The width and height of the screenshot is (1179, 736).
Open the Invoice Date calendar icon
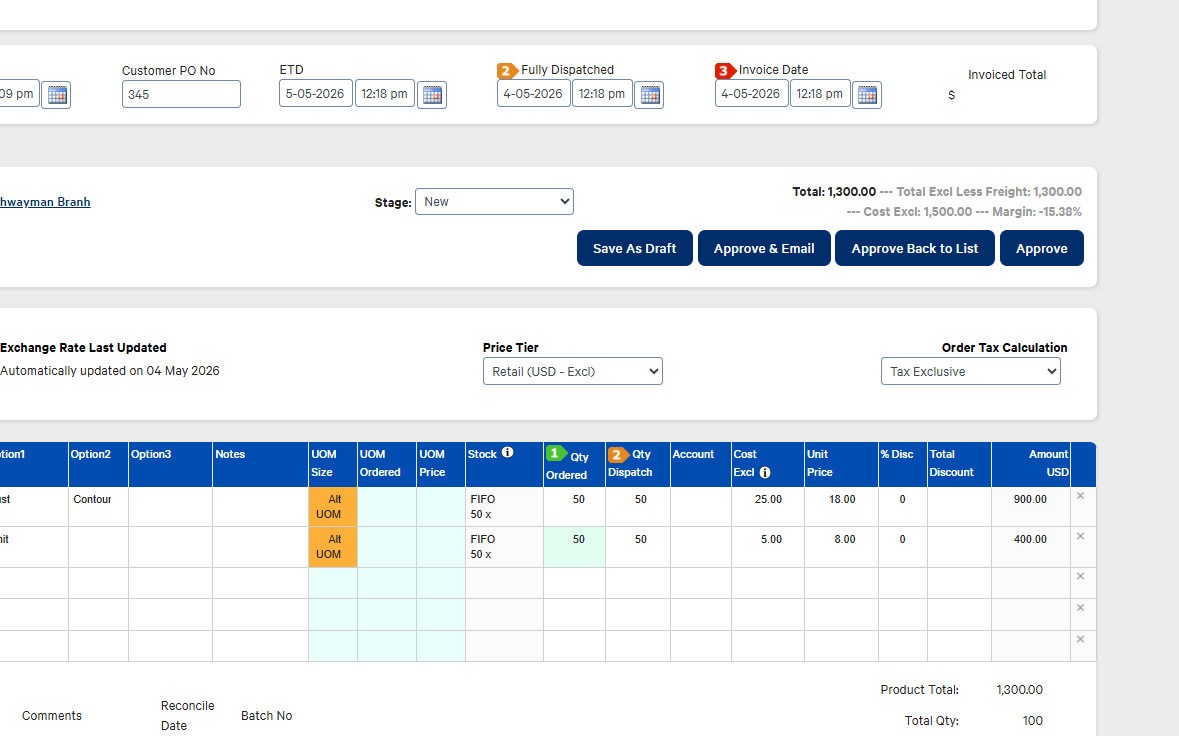pyautogui.click(x=867, y=95)
